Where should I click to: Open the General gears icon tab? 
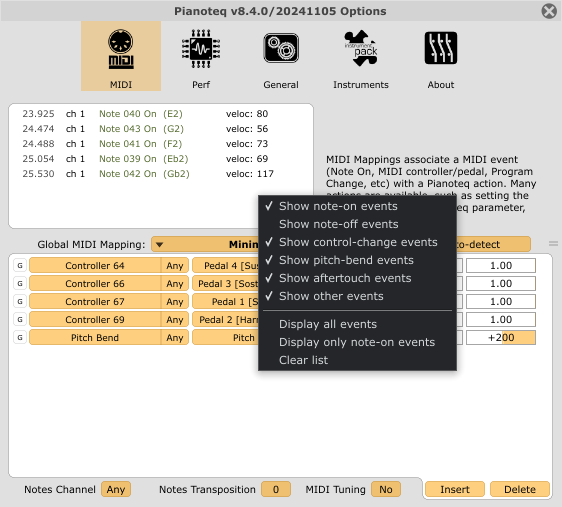(281, 56)
